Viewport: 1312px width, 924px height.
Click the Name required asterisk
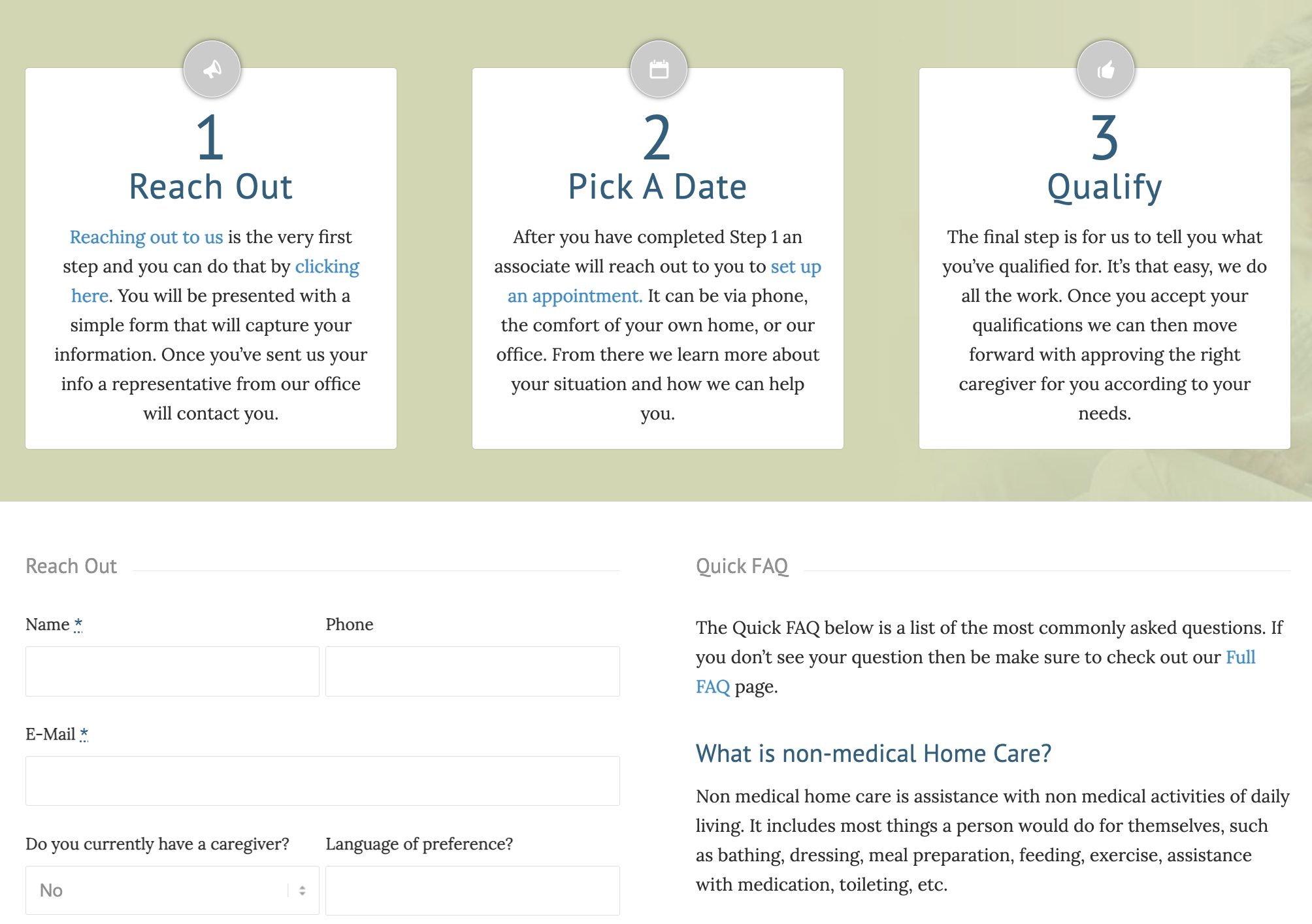point(78,624)
